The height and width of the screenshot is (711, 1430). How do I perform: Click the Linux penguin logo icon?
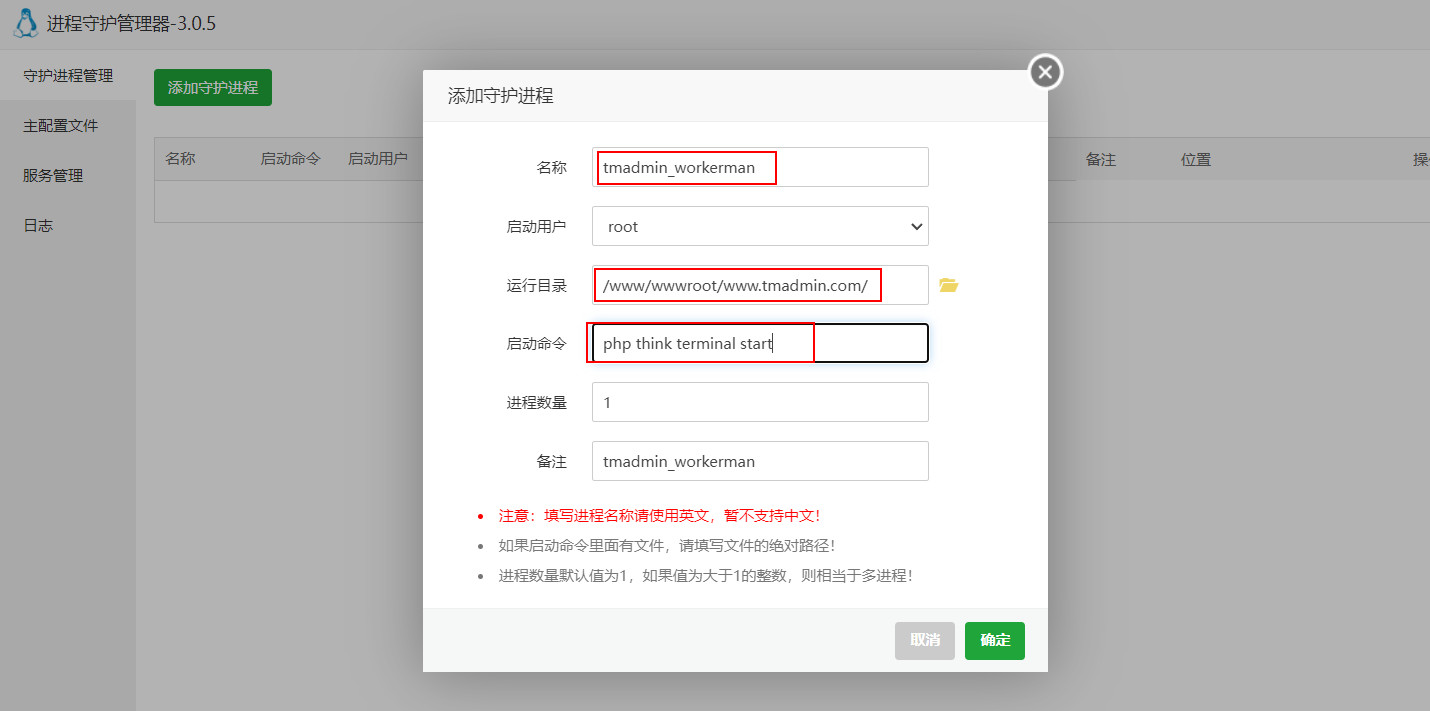[26, 23]
